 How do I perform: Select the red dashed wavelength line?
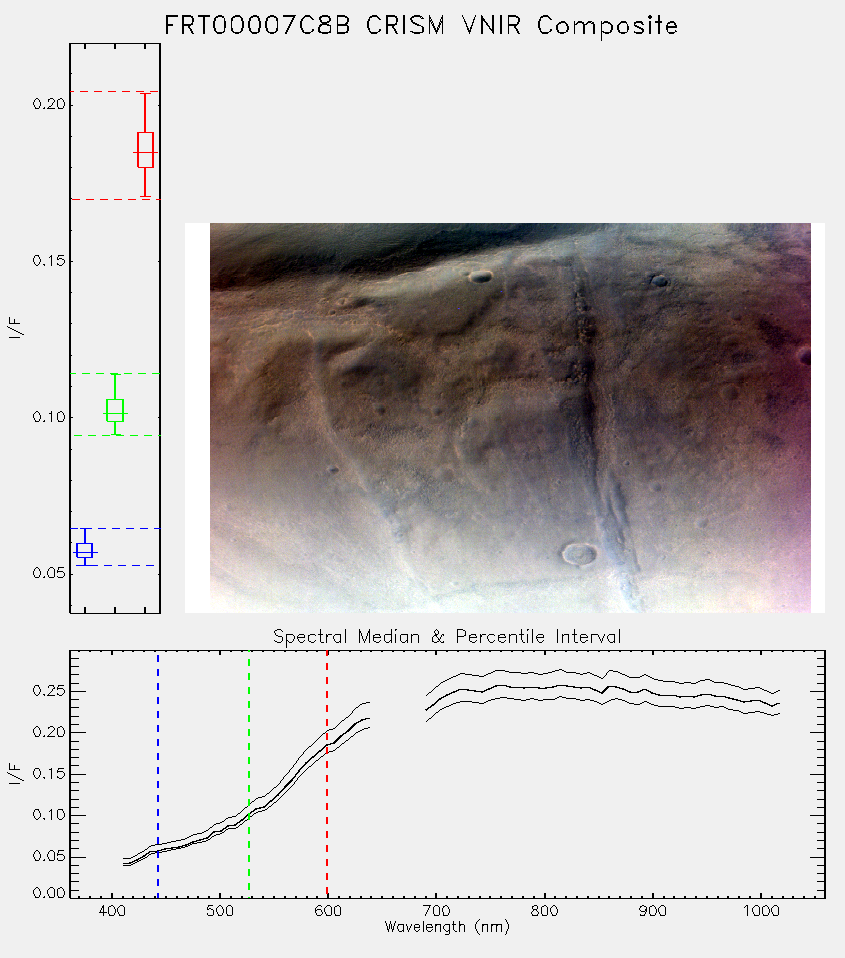click(327, 774)
